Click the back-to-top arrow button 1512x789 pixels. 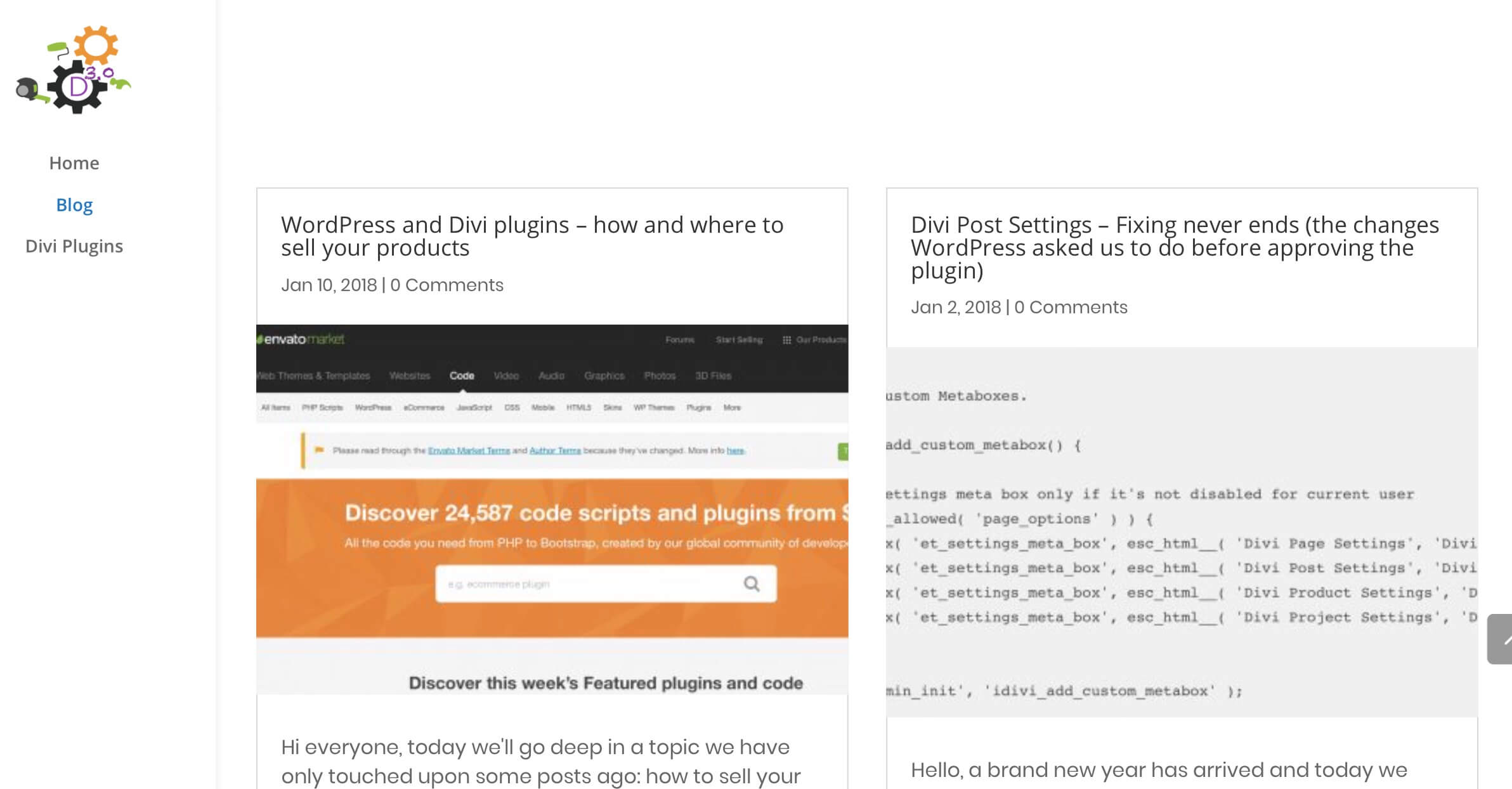[1500, 639]
